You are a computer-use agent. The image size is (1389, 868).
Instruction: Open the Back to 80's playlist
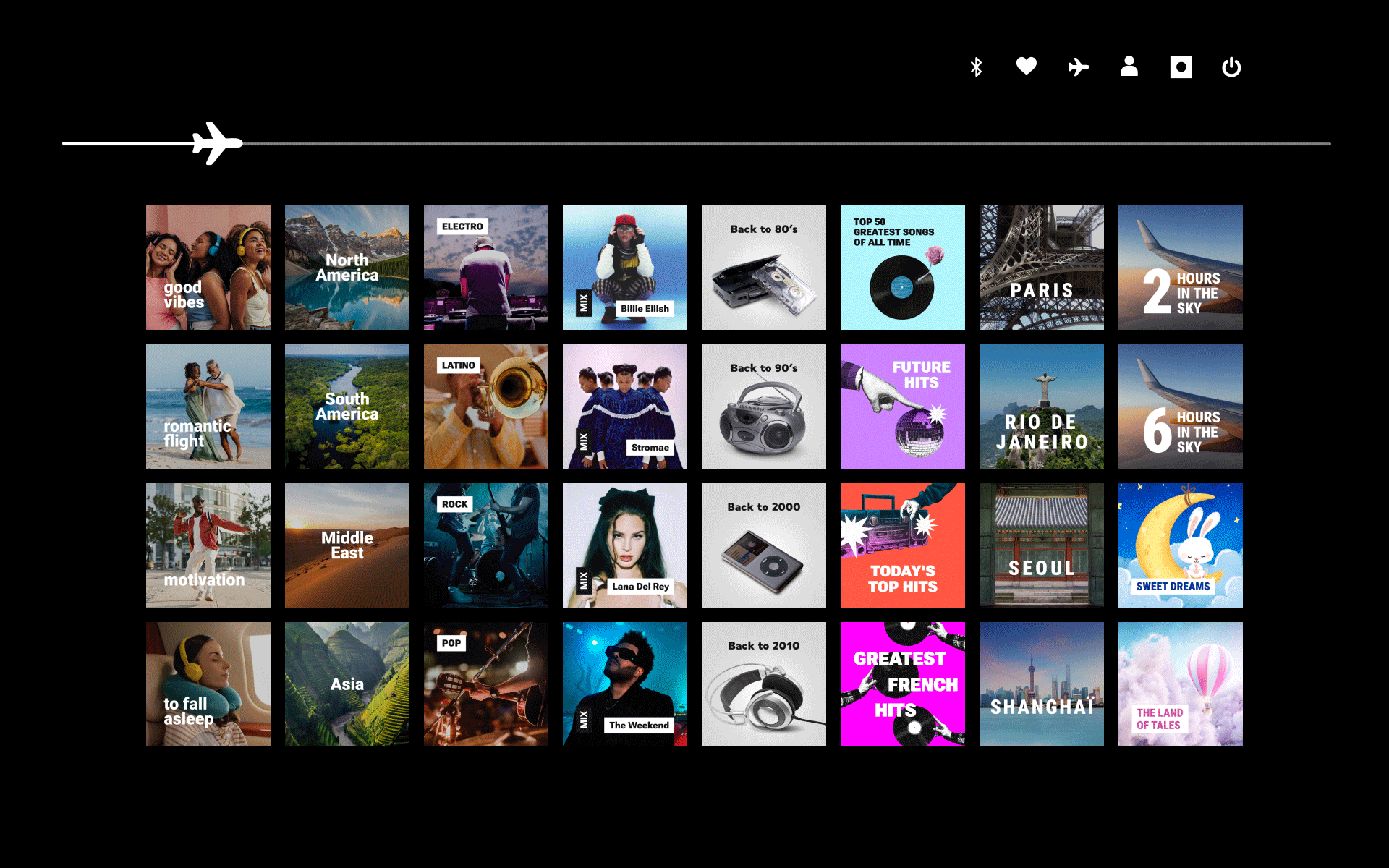[764, 268]
